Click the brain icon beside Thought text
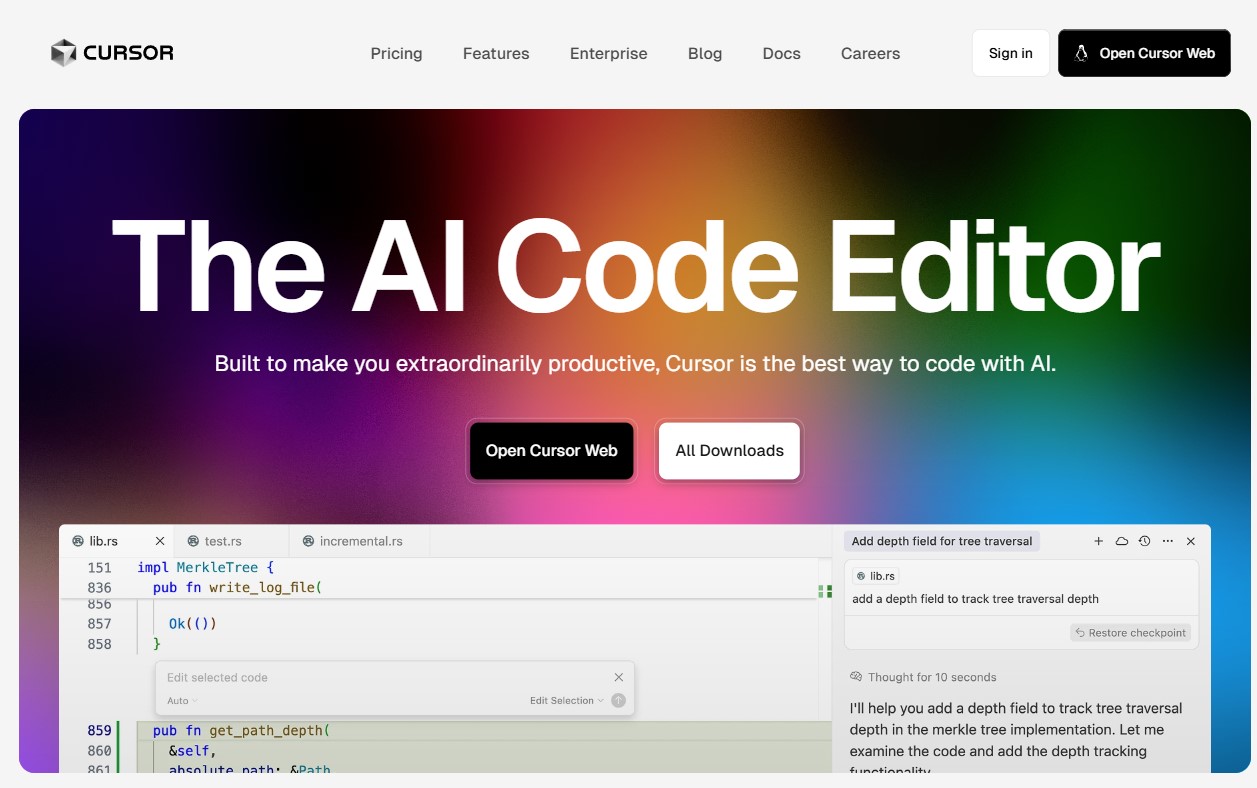This screenshot has height=788, width=1257. [856, 677]
